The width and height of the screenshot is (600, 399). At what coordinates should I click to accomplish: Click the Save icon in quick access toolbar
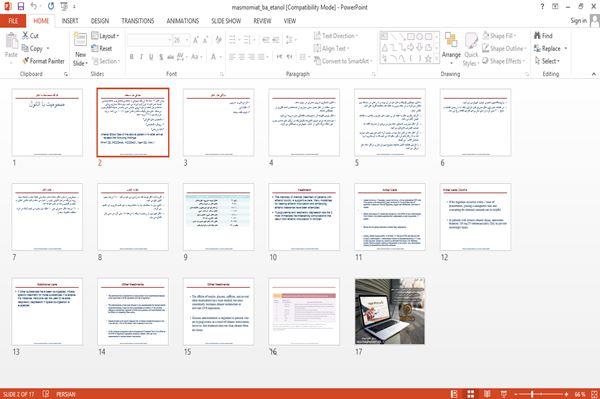[21, 7]
